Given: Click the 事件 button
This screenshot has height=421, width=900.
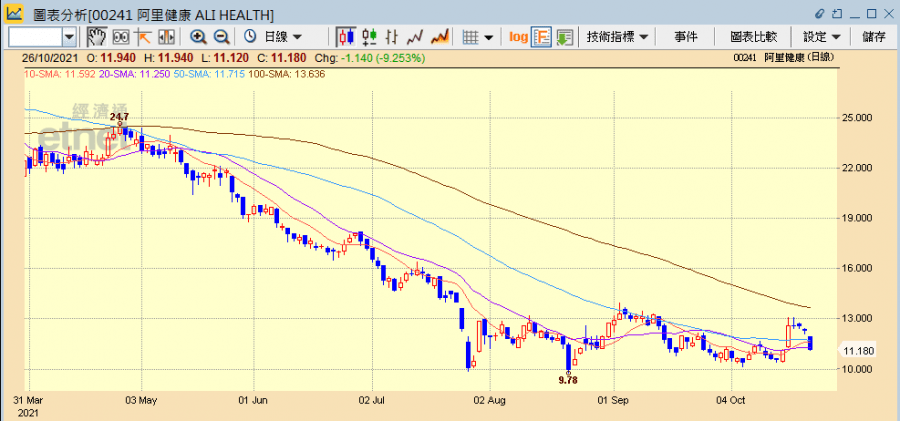Looking at the screenshot, I should coord(686,37).
